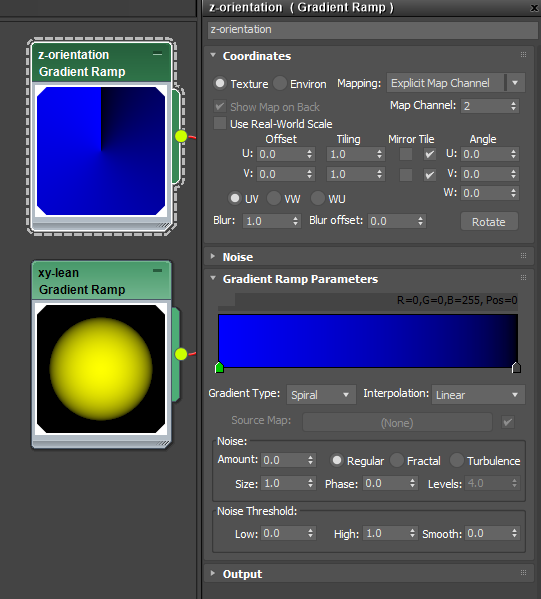Disable the V Tile checkbox
The image size is (541, 599).
click(x=430, y=175)
